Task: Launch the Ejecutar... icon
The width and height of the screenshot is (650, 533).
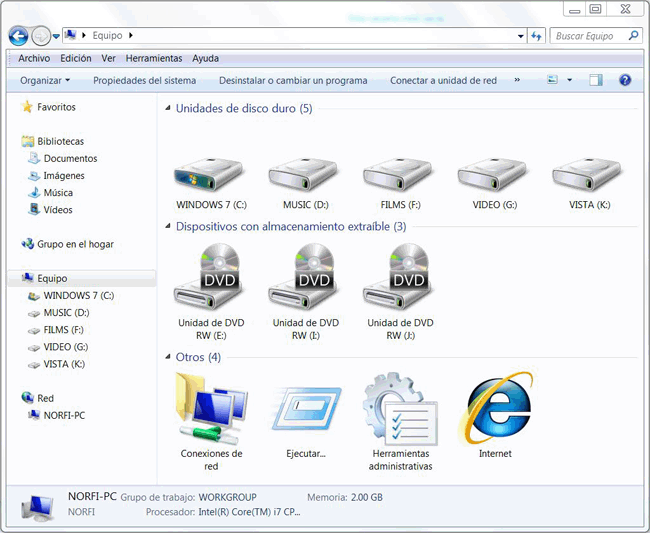Action: 306,410
